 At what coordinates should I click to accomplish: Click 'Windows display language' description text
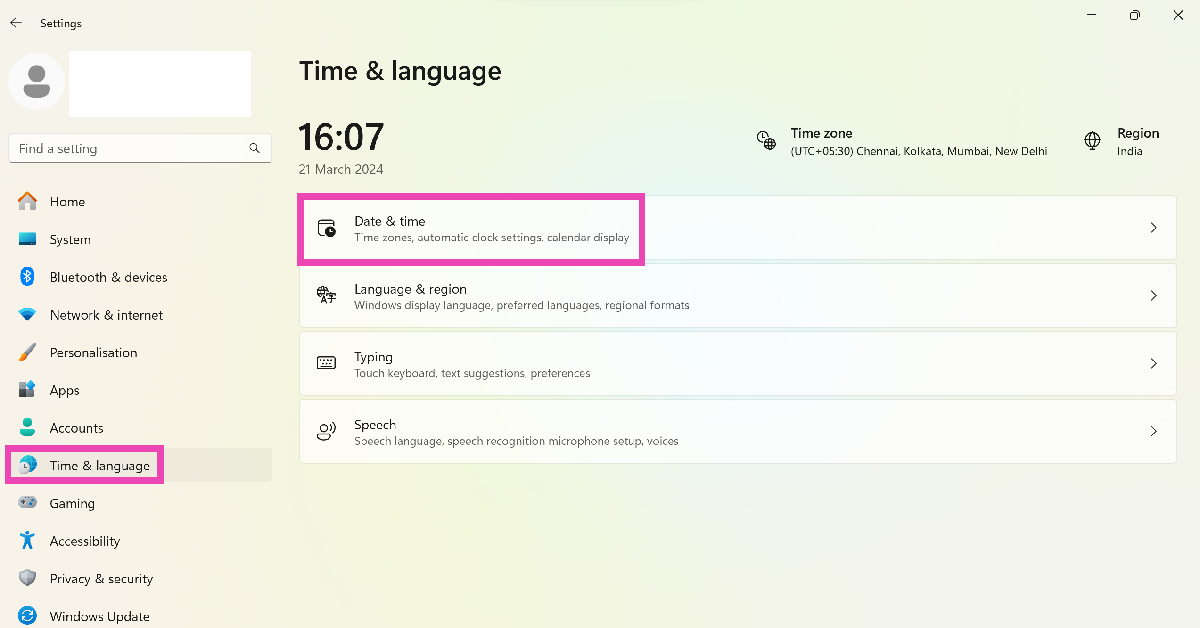521,306
